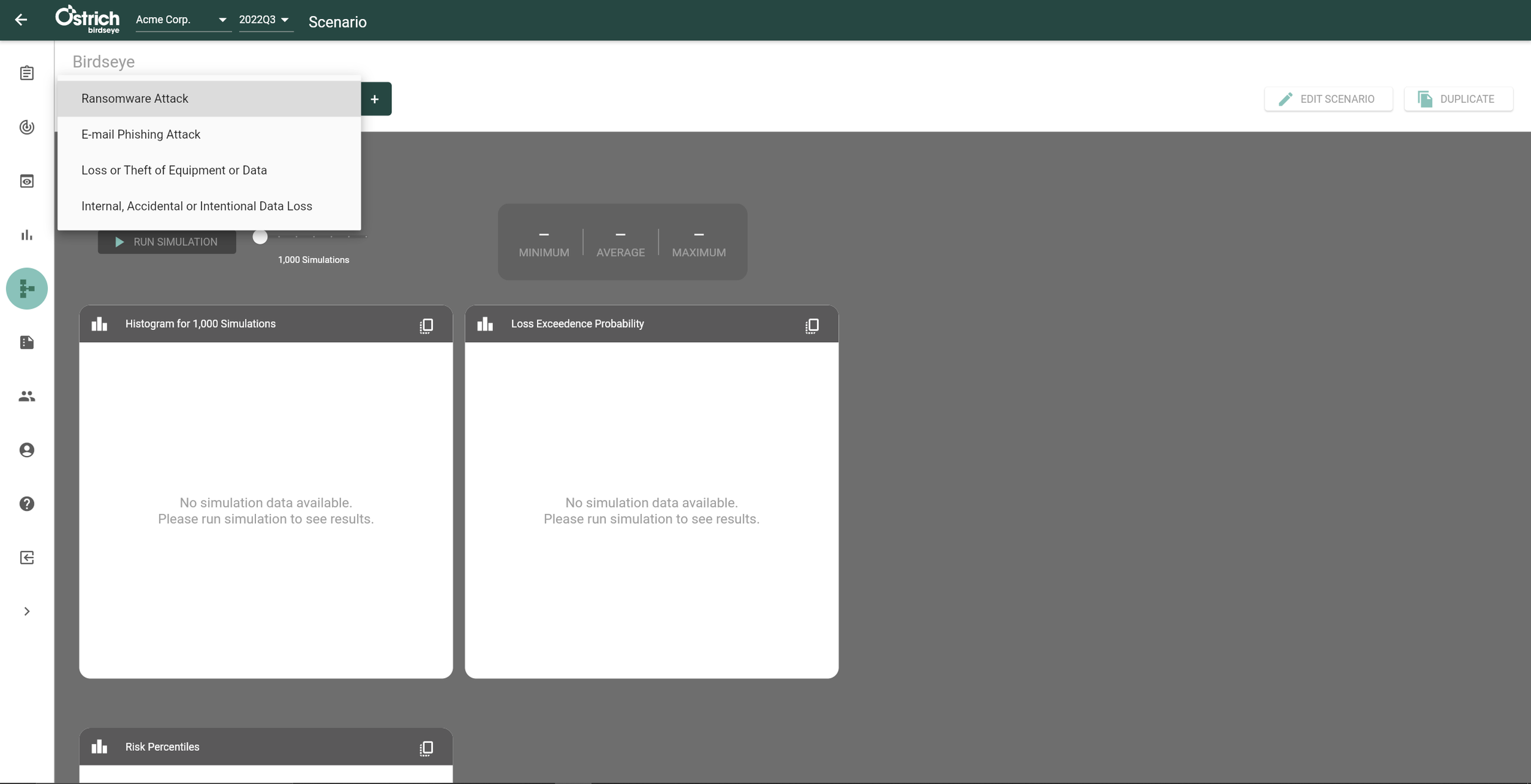Copy the Histogram chart icon
Screen dimensions: 1531x784
pos(426,326)
